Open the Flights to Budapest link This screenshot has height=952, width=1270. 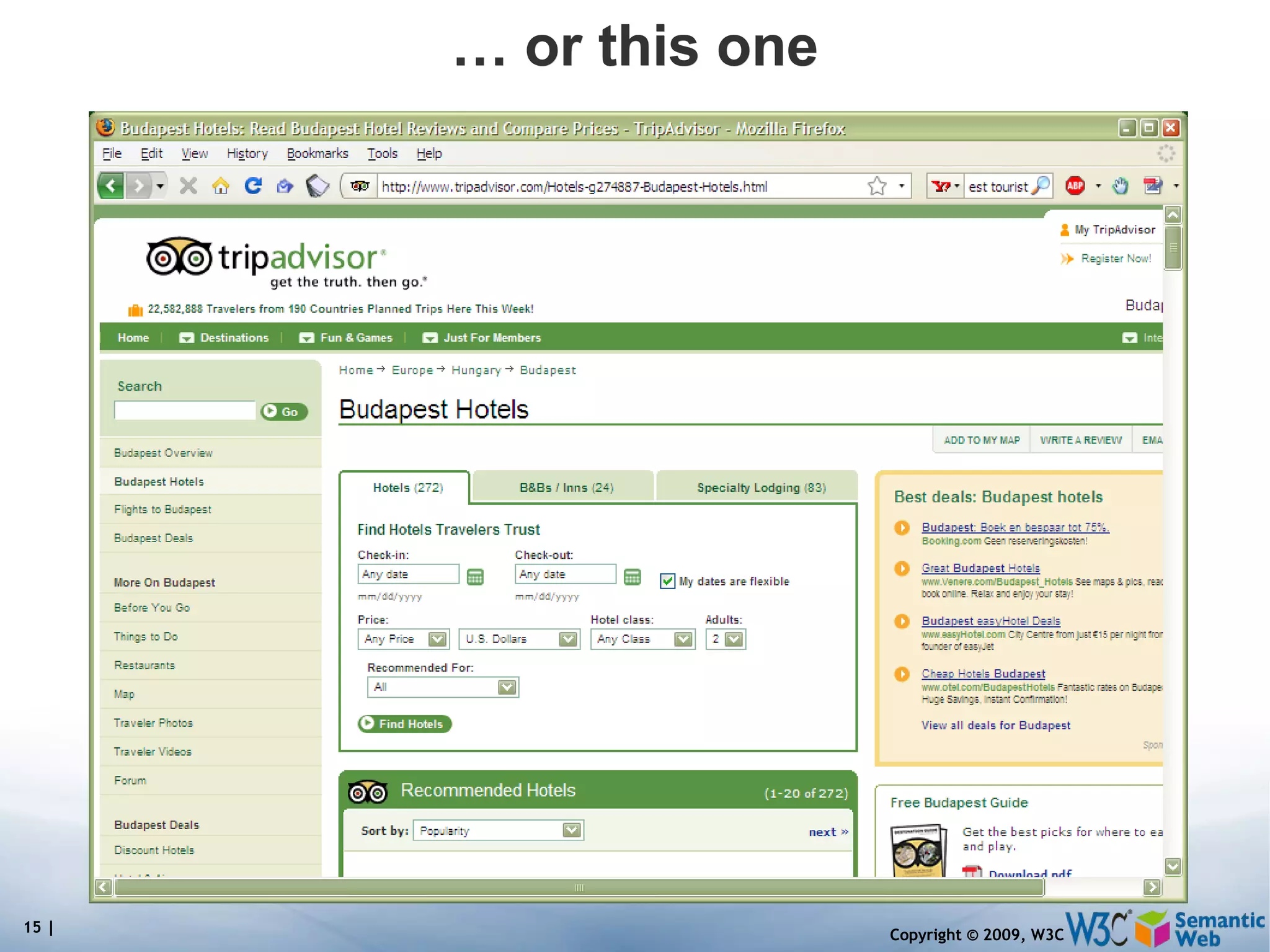click(x=162, y=509)
